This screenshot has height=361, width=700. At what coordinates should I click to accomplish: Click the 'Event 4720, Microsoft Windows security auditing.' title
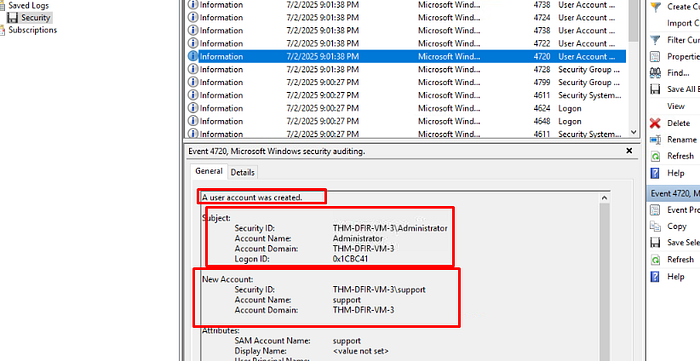tap(277, 151)
